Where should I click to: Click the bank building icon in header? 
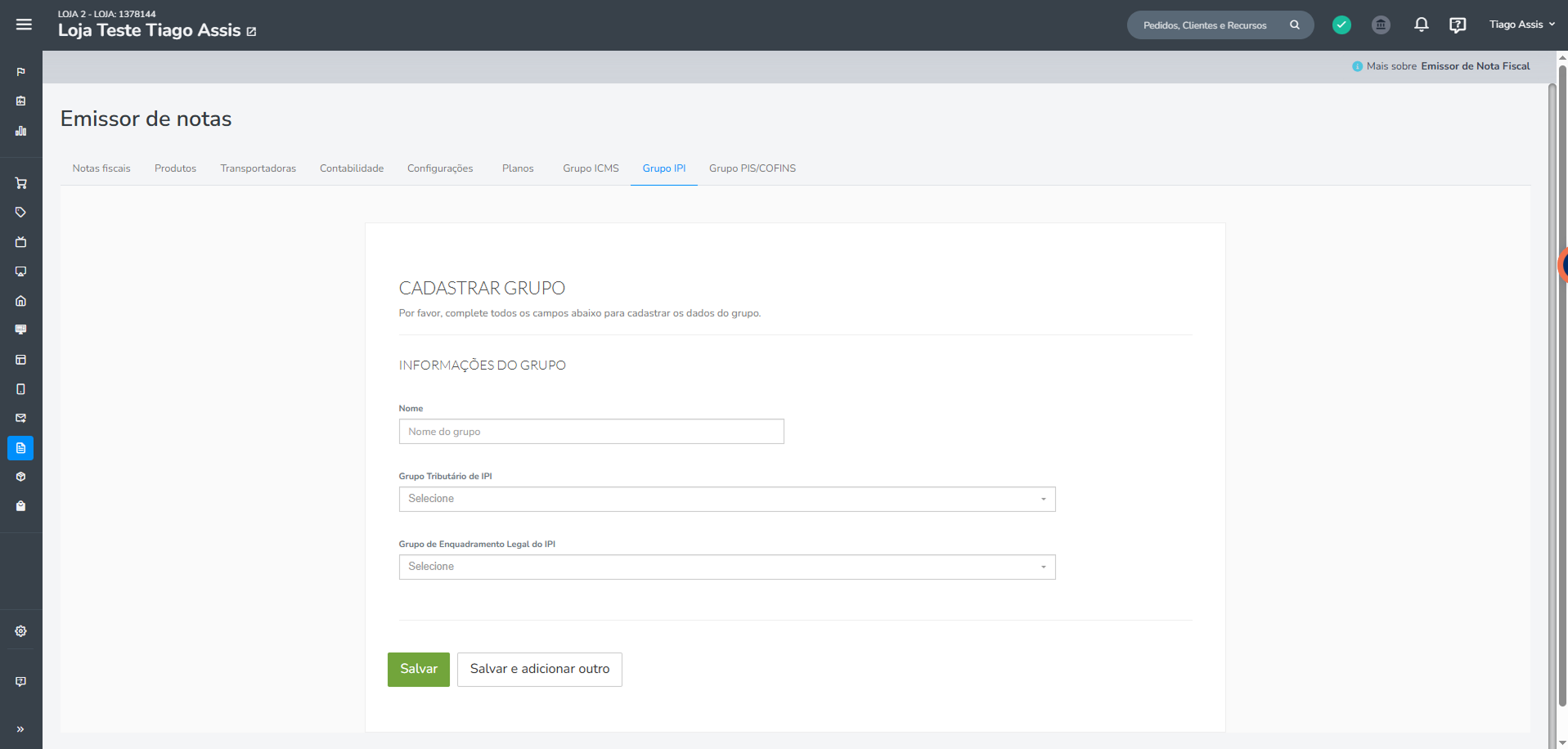pyautogui.click(x=1381, y=25)
